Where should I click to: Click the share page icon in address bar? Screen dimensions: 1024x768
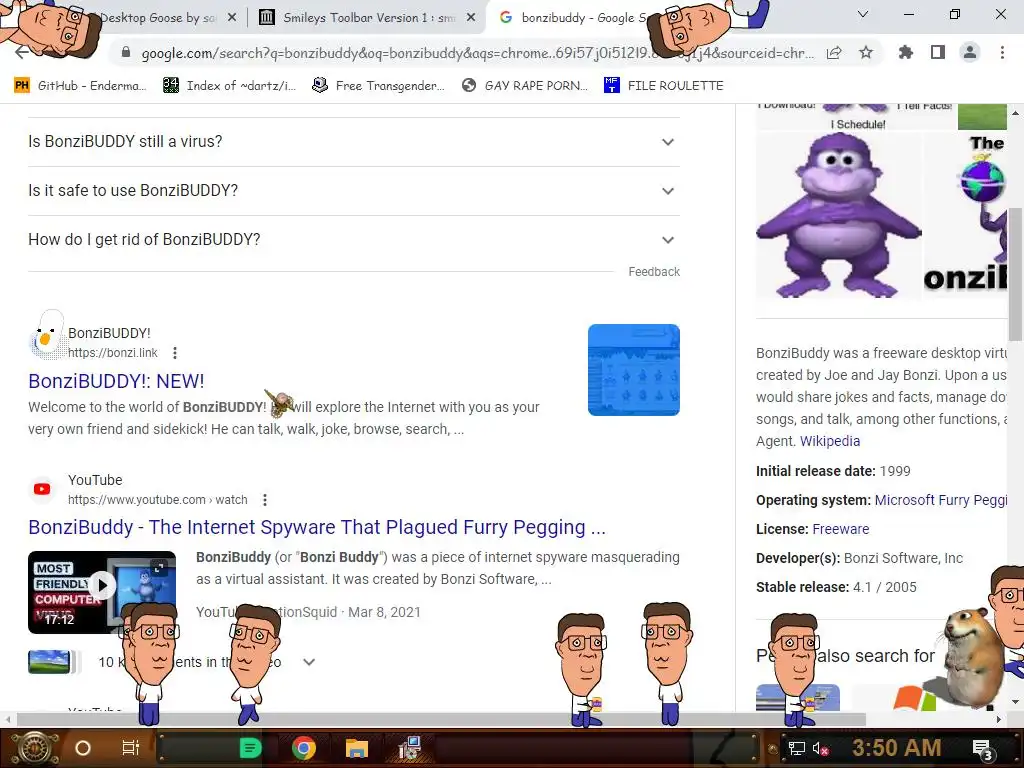point(834,53)
